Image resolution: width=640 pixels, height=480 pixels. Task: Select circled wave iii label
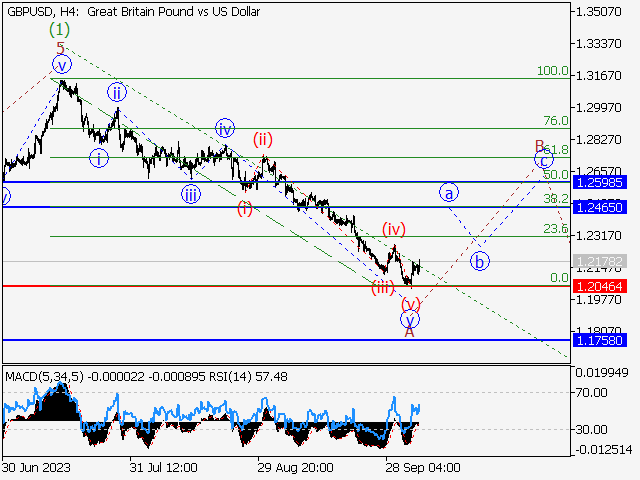(191, 195)
